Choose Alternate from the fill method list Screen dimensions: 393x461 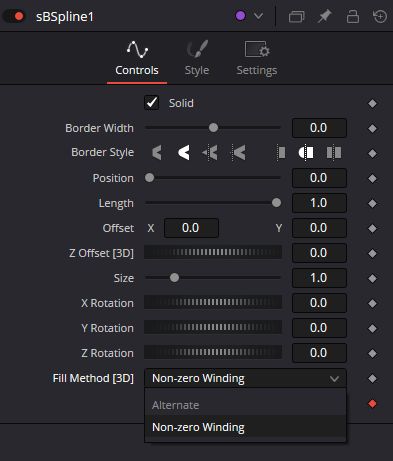coord(245,405)
